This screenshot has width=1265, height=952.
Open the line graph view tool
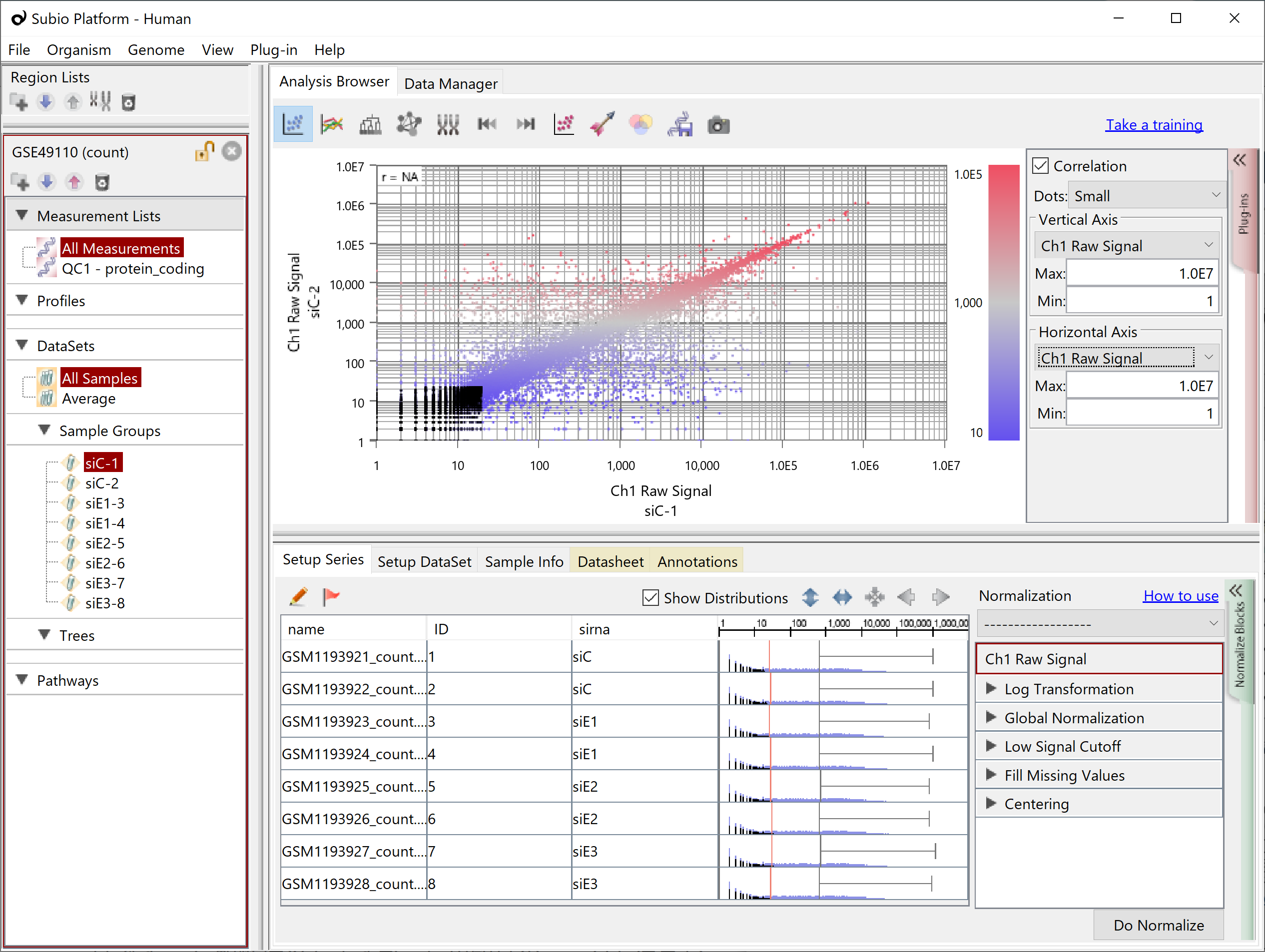pyautogui.click(x=332, y=124)
